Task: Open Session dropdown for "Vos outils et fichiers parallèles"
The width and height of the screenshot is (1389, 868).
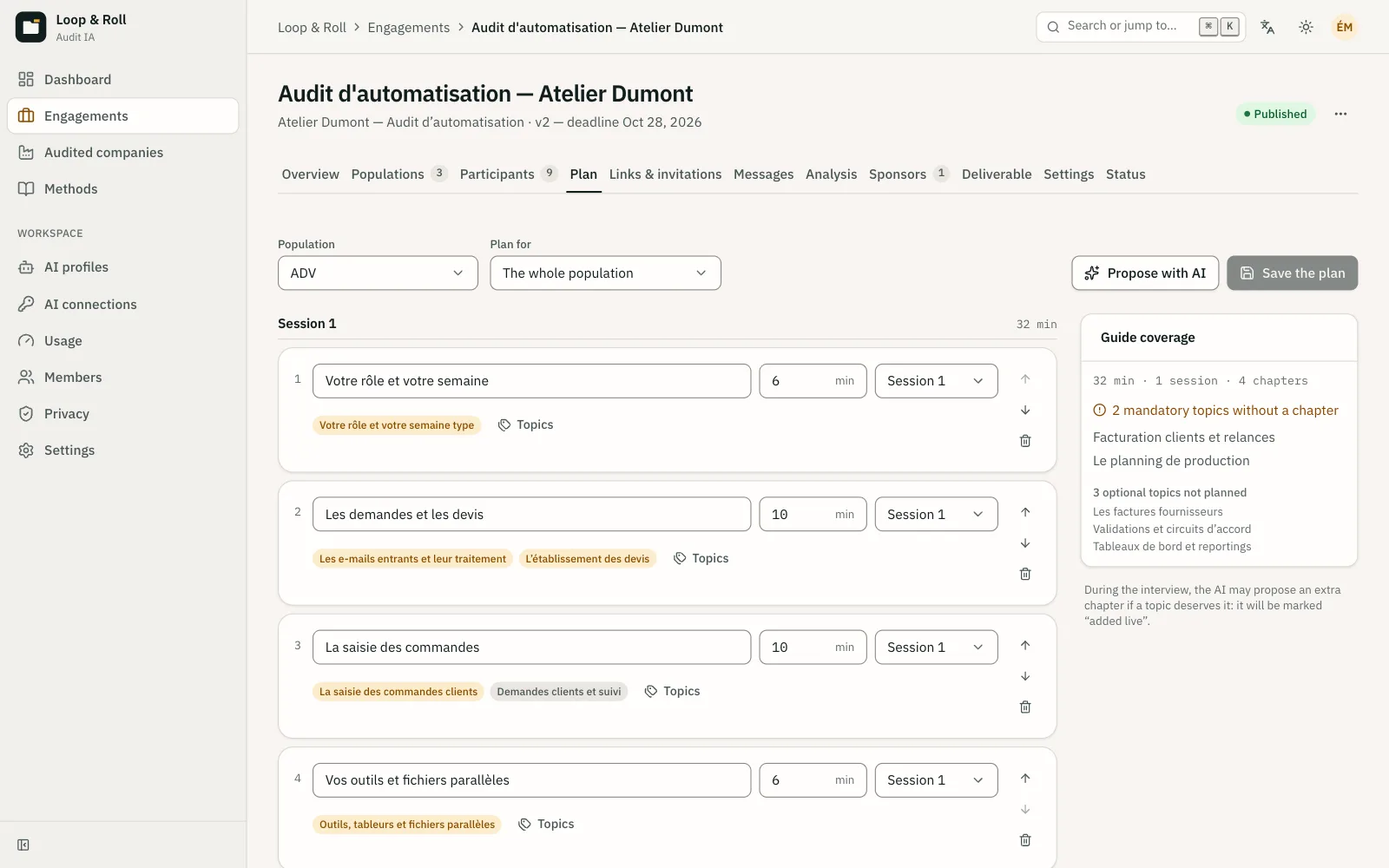Action: click(x=936, y=779)
